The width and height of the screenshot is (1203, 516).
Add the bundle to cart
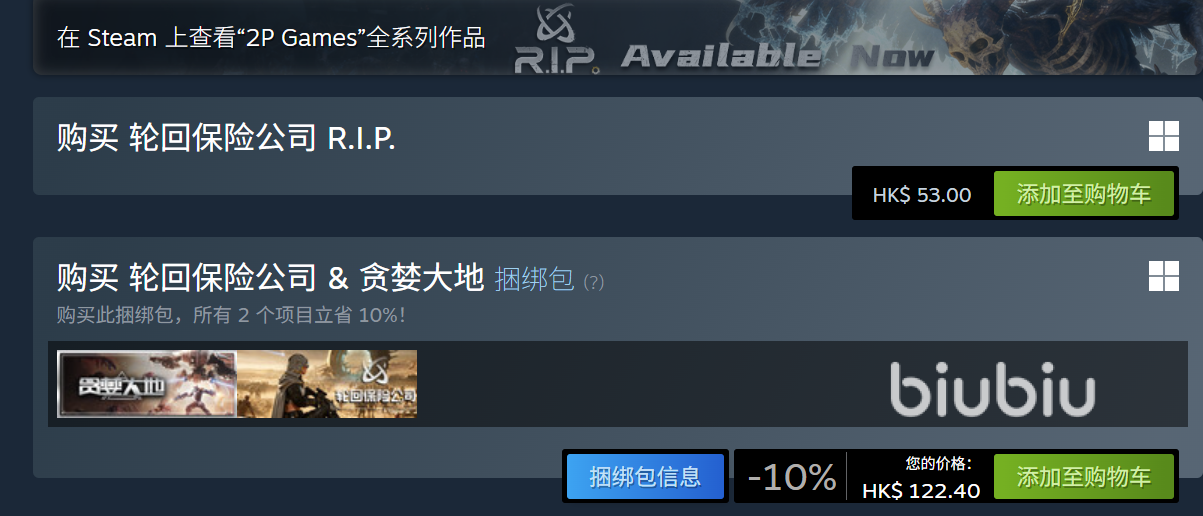[1083, 476]
